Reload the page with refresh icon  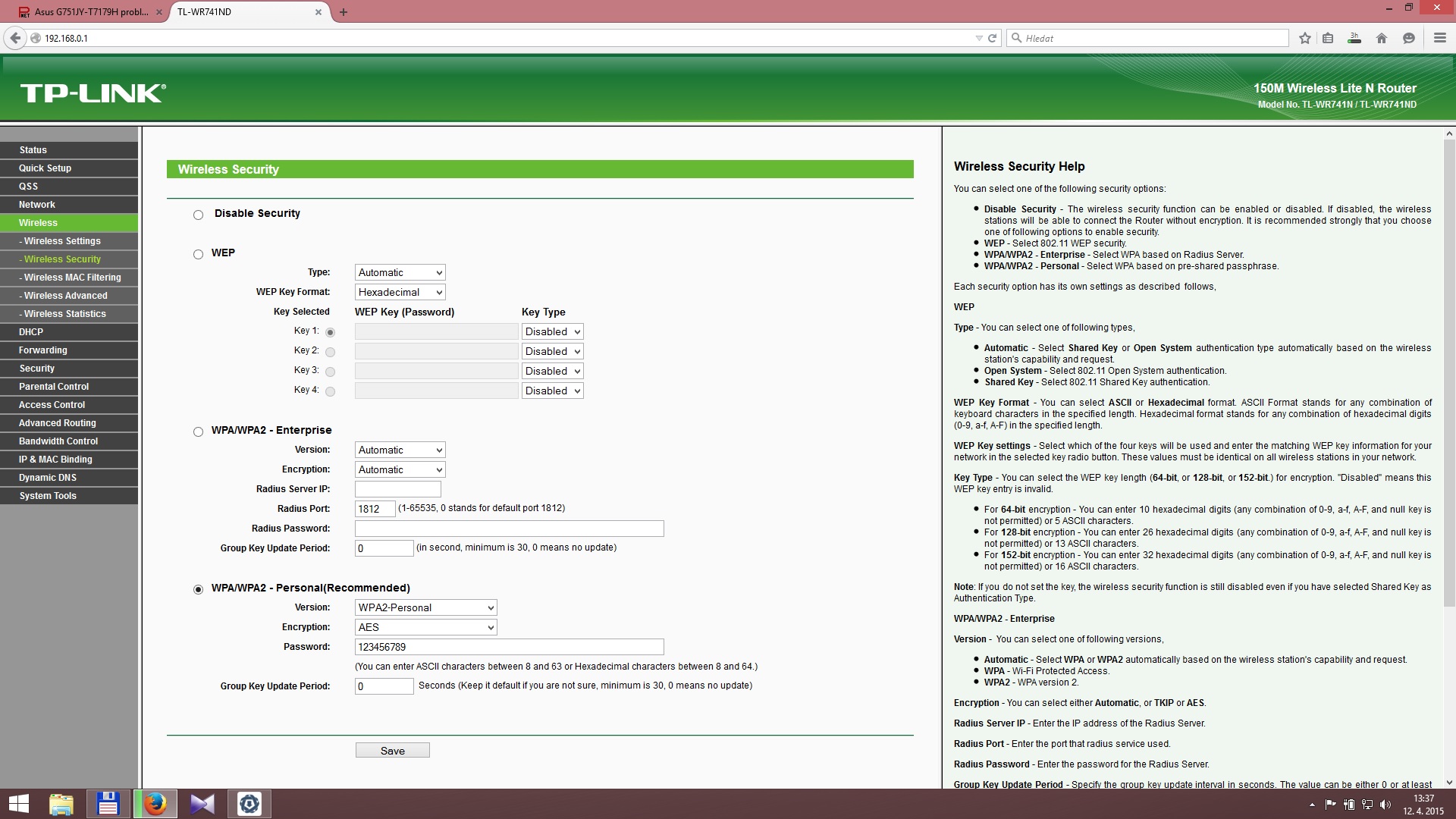coord(992,38)
